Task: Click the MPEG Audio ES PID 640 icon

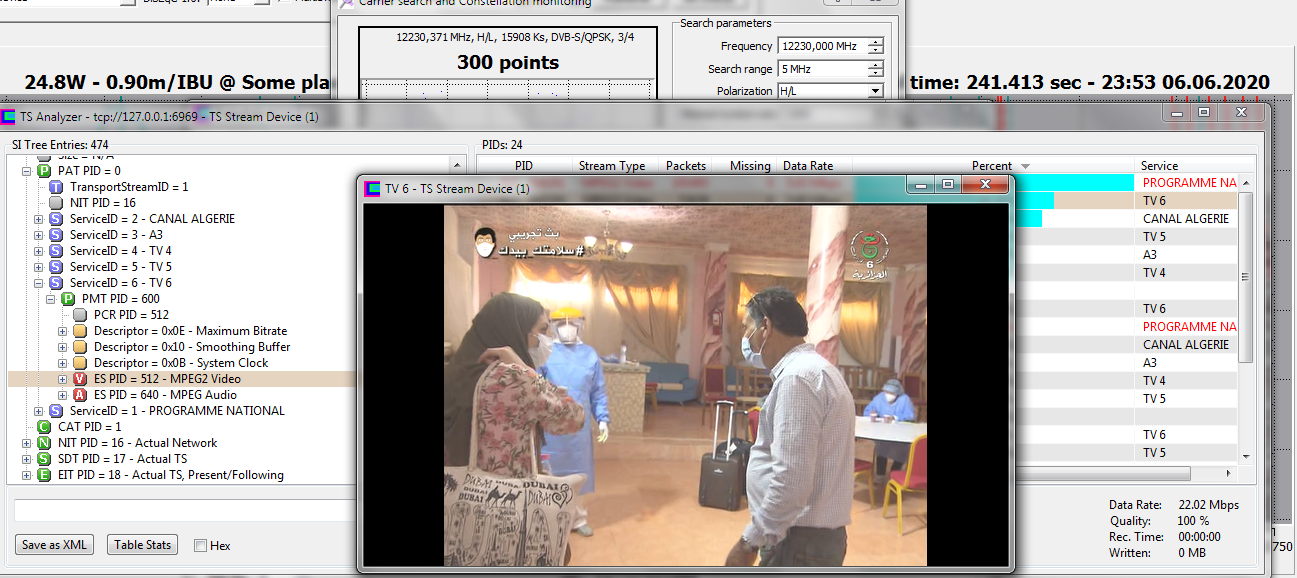Action: 80,395
